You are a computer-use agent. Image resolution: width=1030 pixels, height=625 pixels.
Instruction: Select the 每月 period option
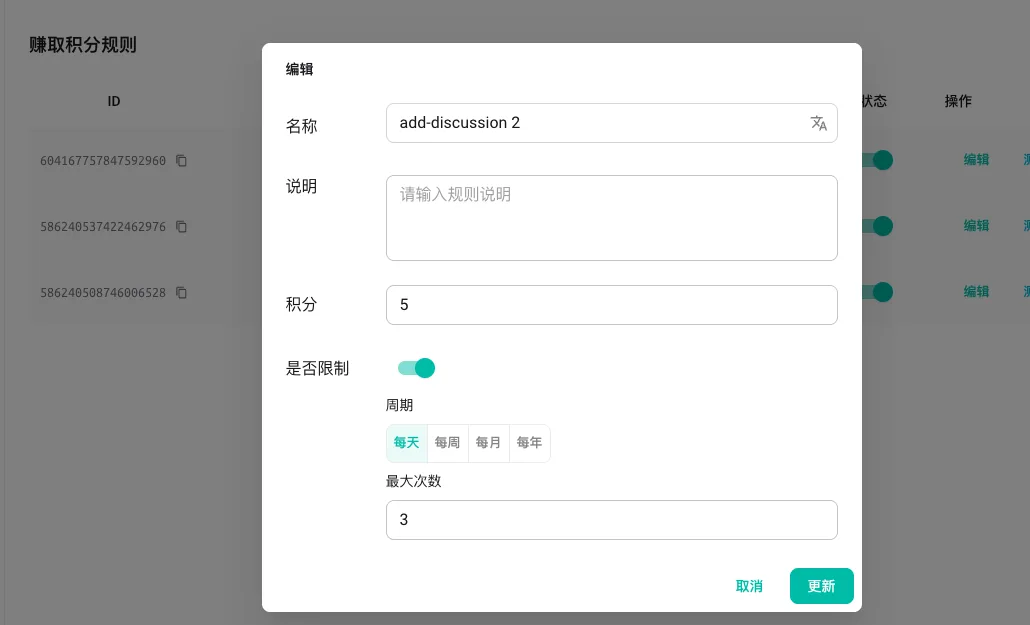coord(488,443)
